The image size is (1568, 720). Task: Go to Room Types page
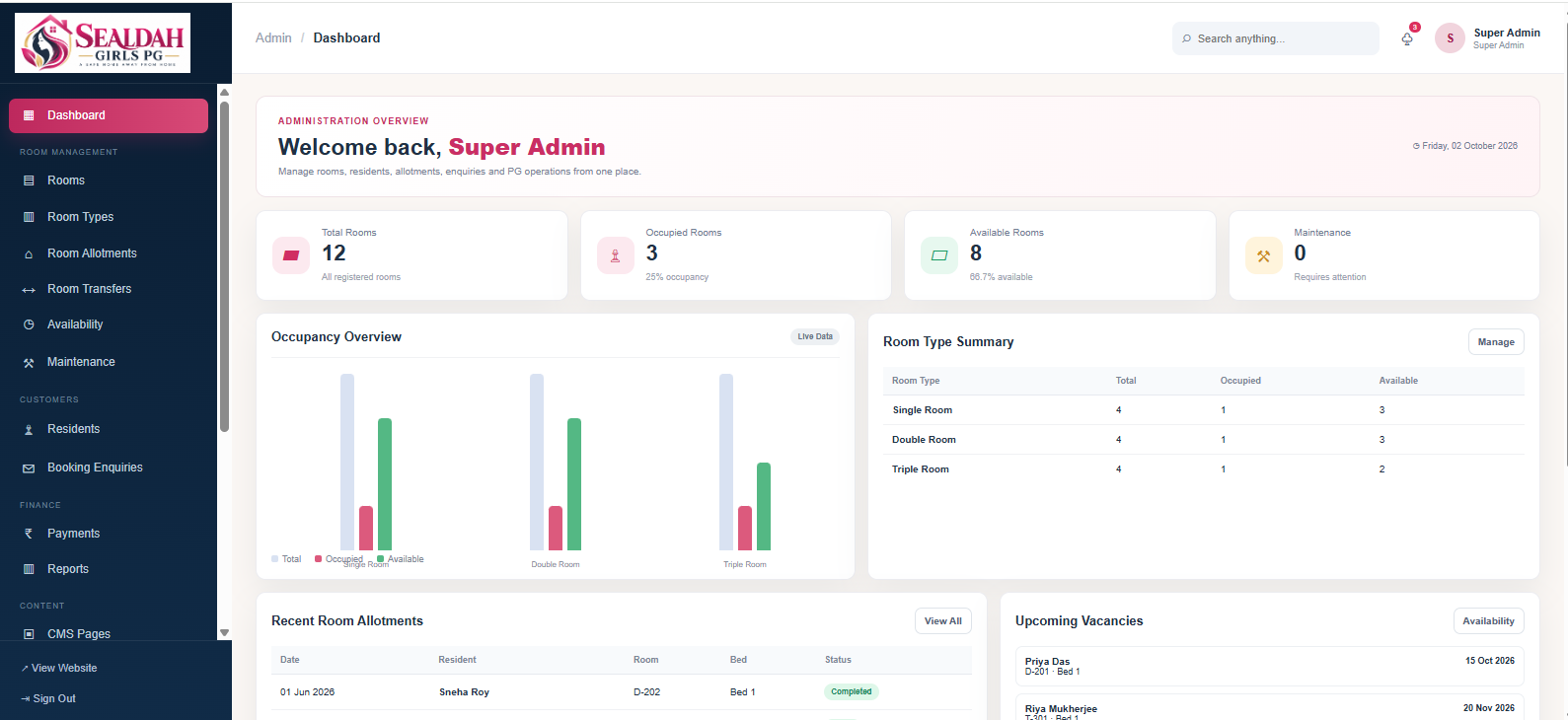click(80, 217)
